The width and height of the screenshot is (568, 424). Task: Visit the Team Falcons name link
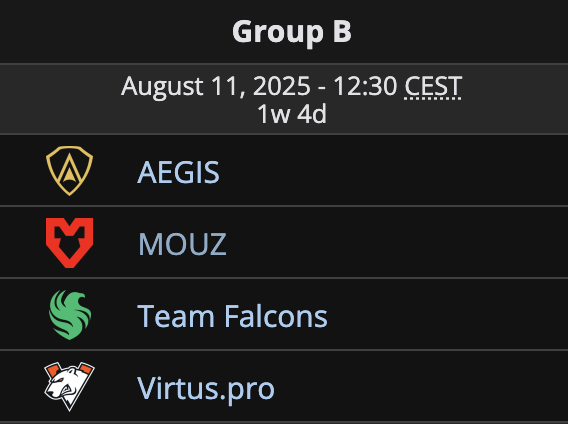pyautogui.click(x=232, y=316)
